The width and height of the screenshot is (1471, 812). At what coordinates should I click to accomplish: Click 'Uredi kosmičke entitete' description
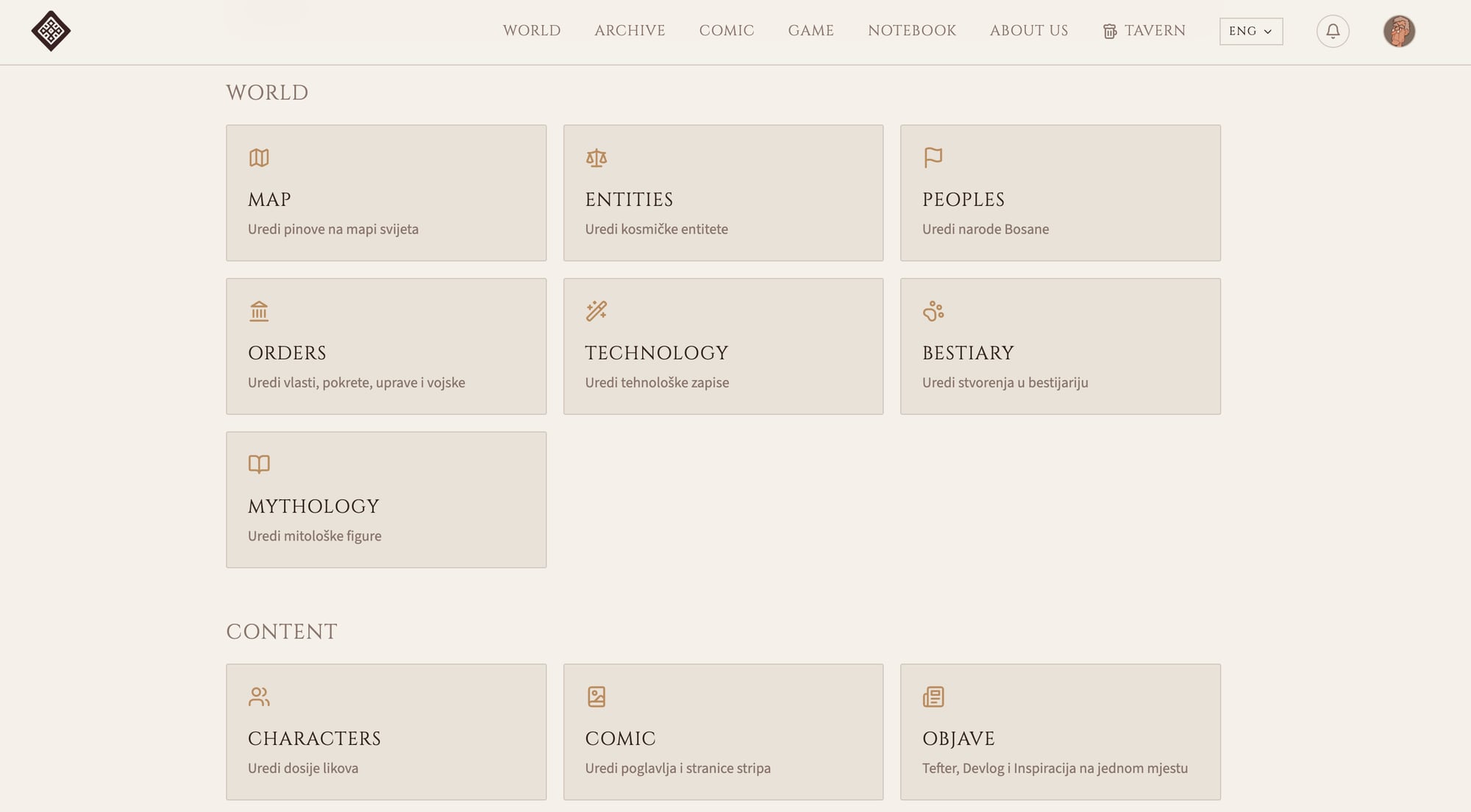click(656, 229)
